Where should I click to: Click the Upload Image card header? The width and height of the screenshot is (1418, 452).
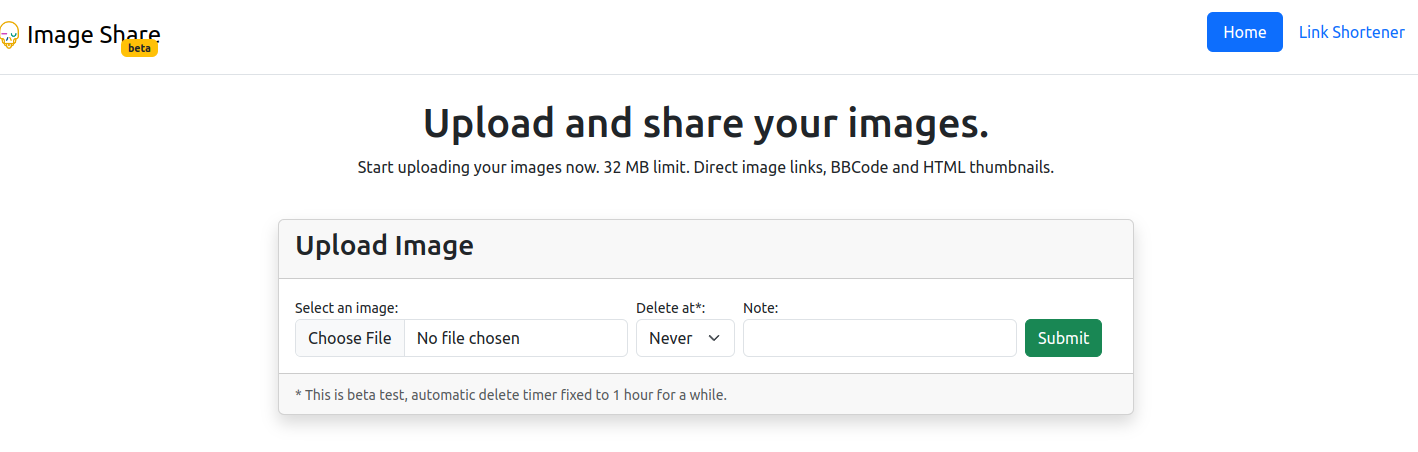pyautogui.click(x=706, y=249)
